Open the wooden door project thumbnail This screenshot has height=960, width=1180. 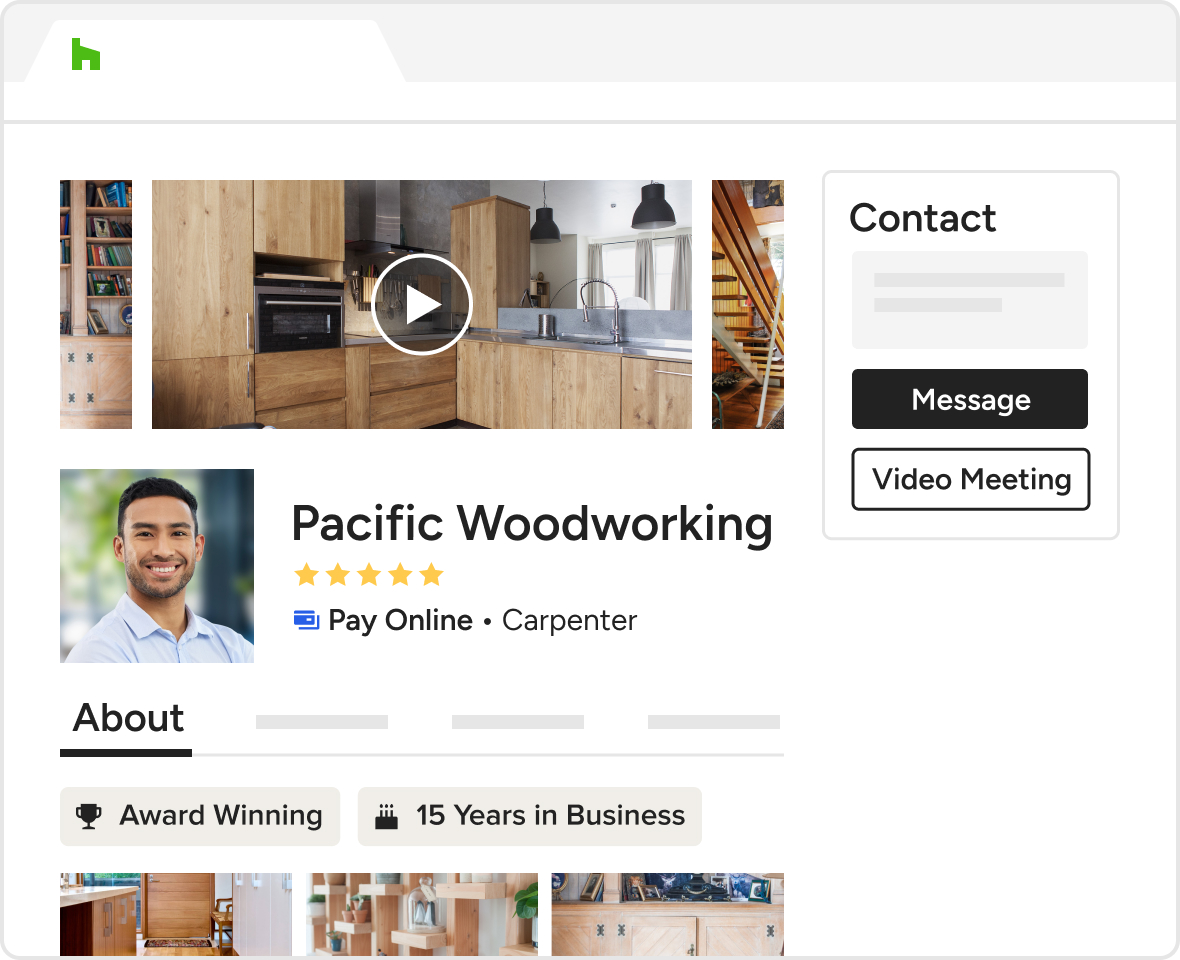175,914
